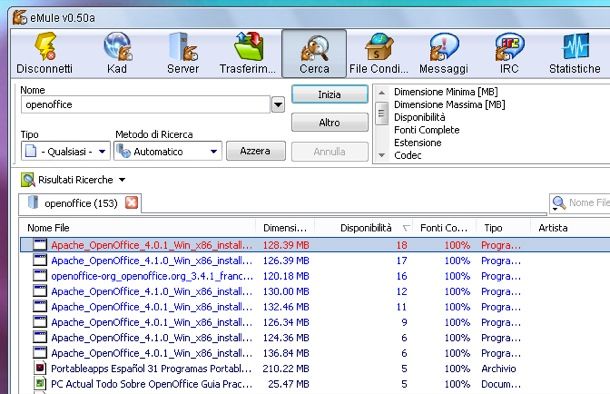Open the small arrow under filter magnifier
The width and height of the screenshot is (610, 394).
tap(555, 210)
